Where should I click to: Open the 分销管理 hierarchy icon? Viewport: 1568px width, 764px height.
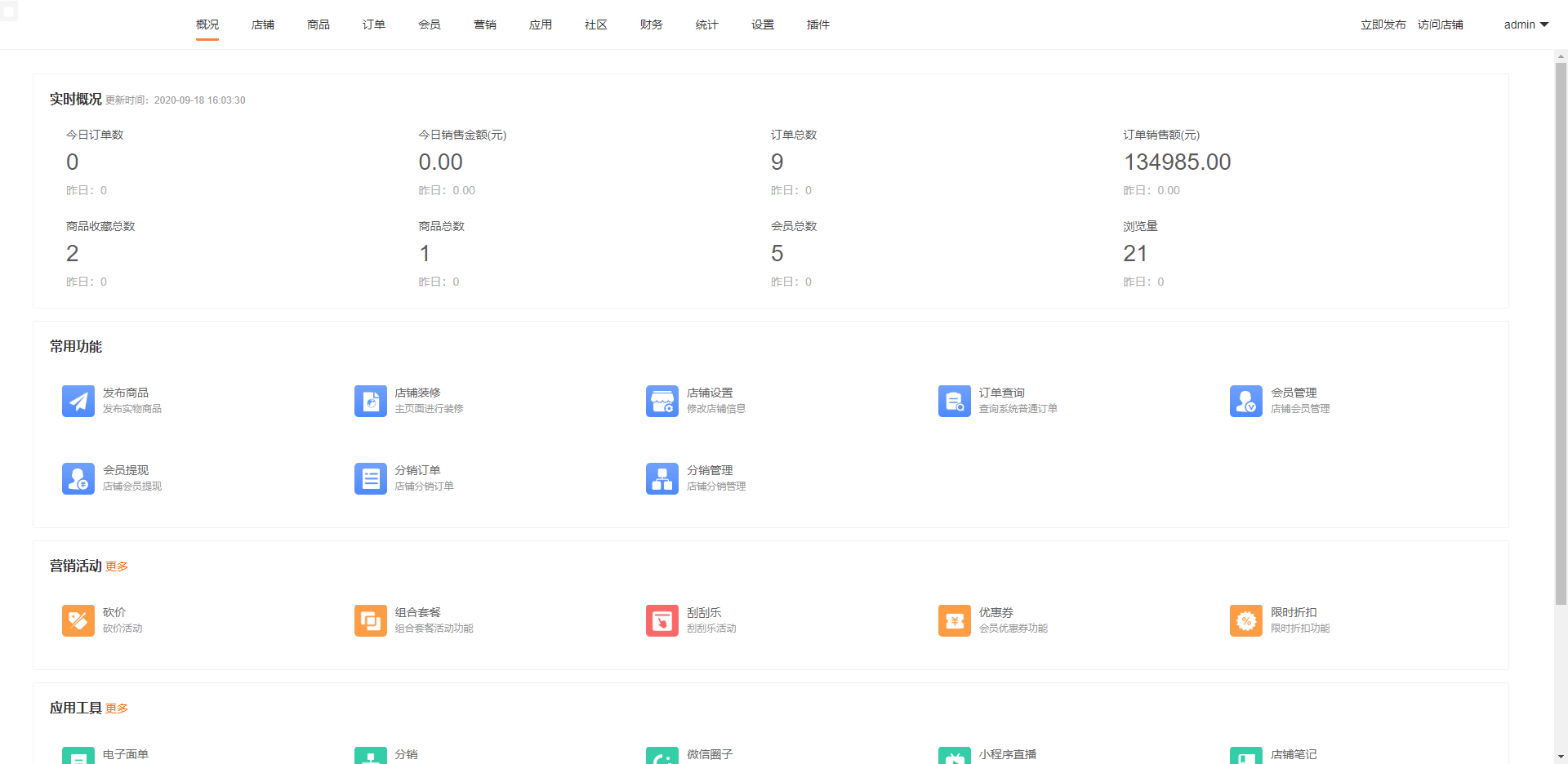661,478
